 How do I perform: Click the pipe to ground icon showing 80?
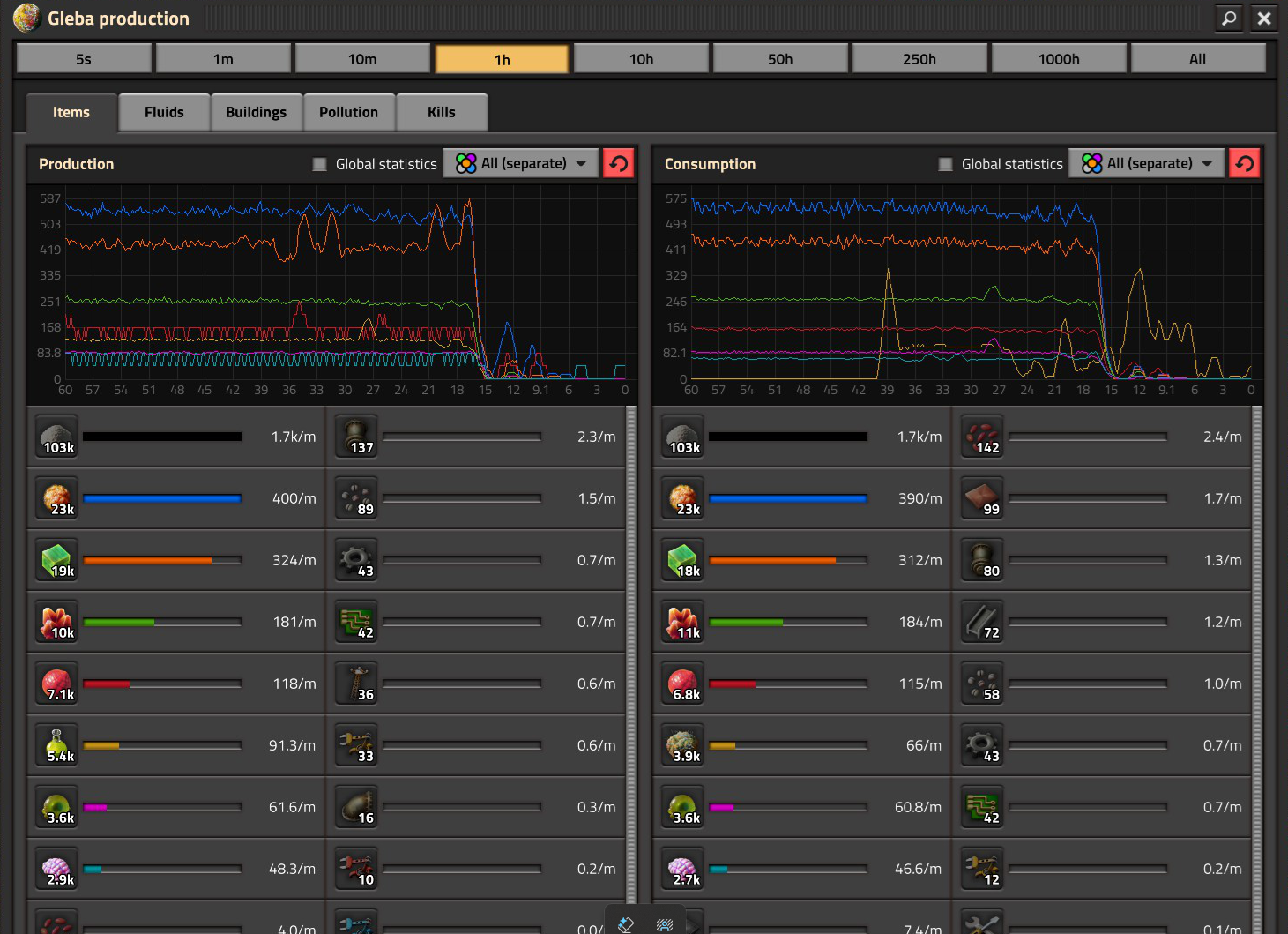(983, 560)
